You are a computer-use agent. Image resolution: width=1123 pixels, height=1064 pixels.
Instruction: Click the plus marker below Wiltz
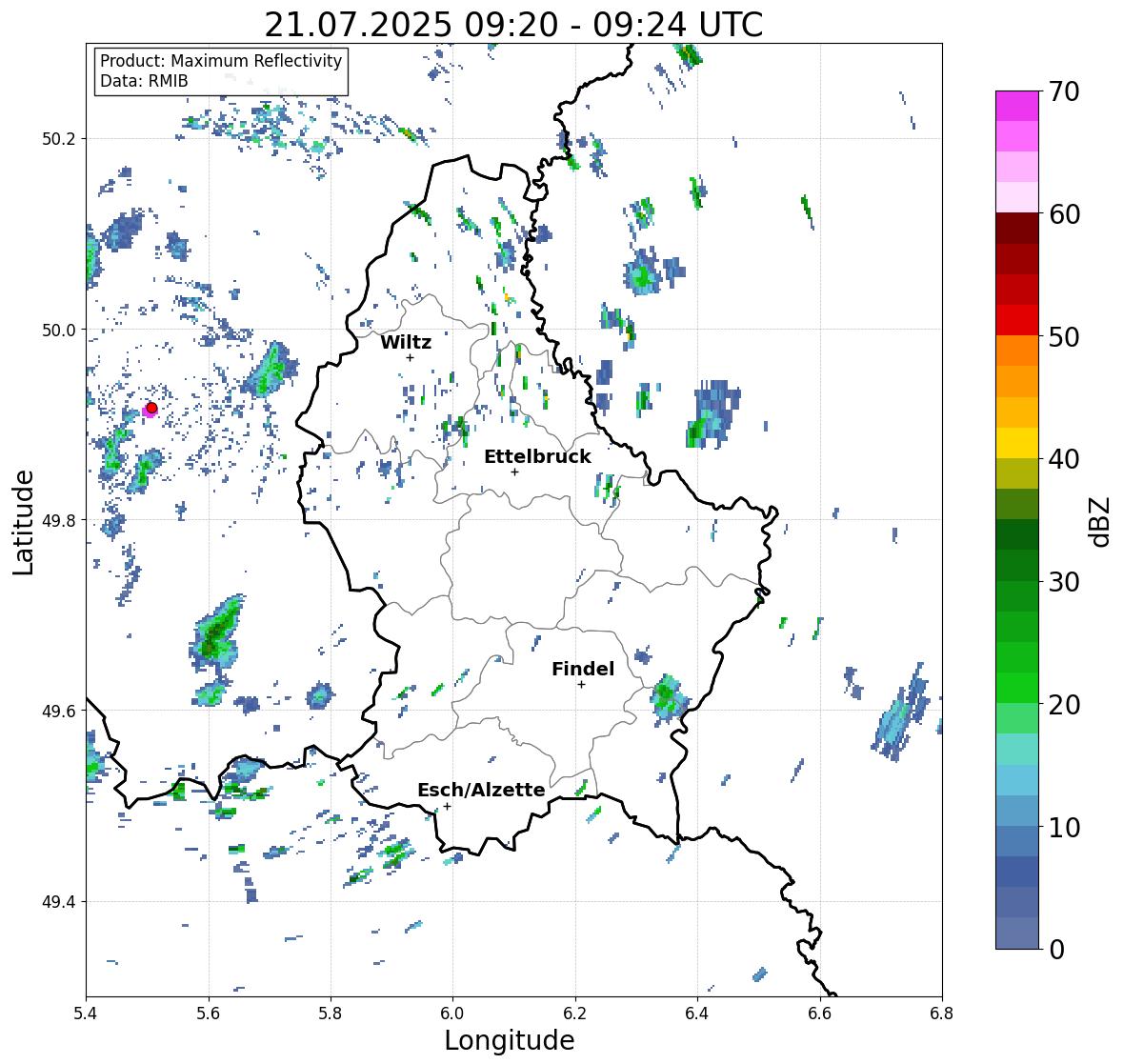point(410,357)
